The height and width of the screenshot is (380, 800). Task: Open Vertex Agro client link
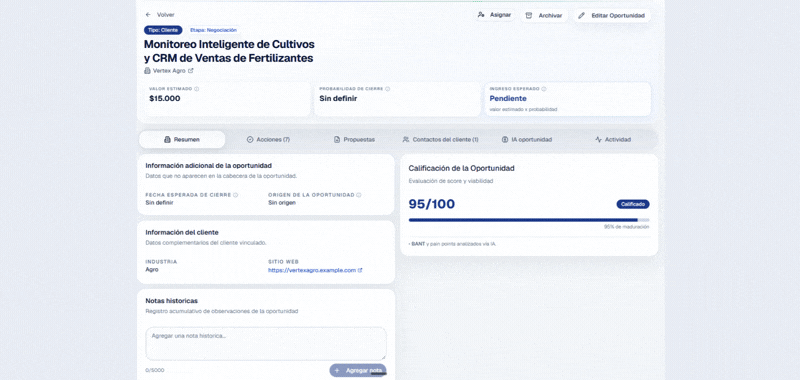coord(169,71)
